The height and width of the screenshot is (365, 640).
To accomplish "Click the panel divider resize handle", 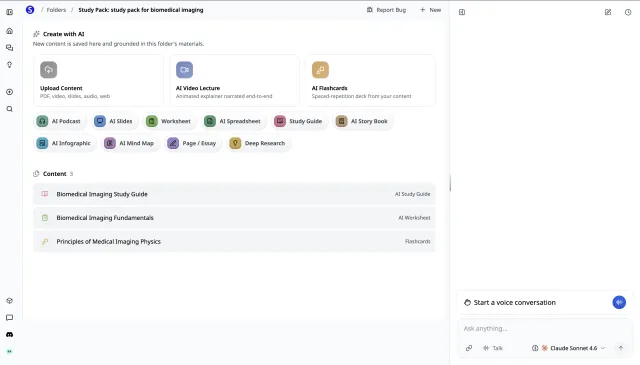I will (450, 183).
